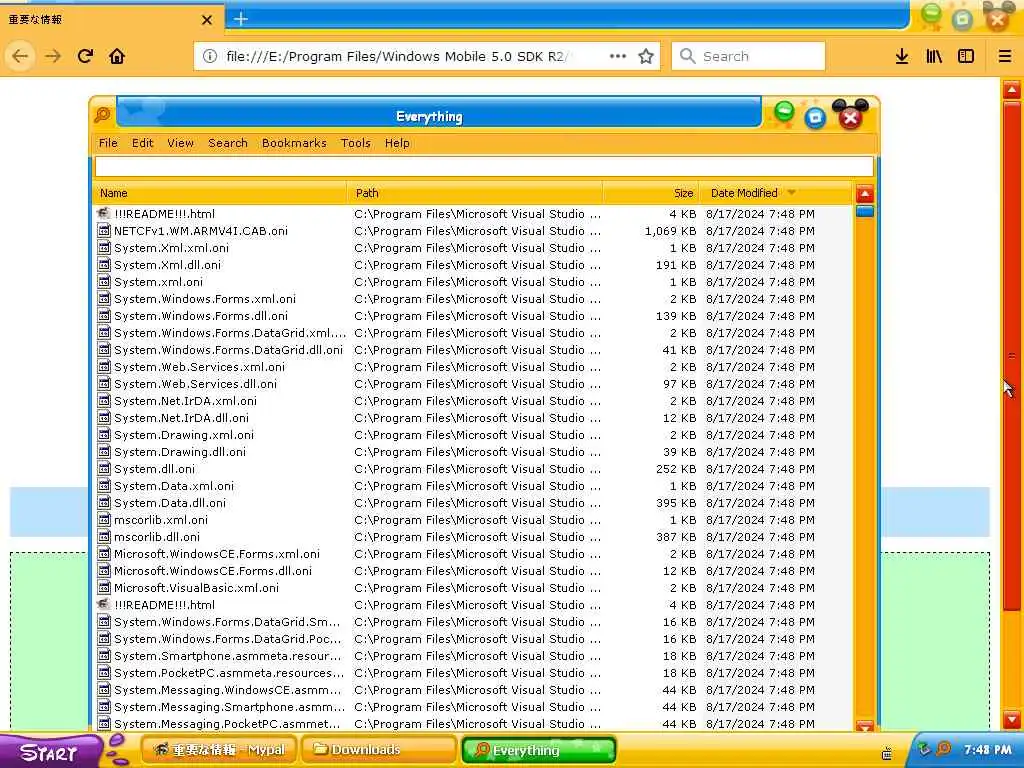Open the Library icon in browser toolbar
1024x768 pixels.
[x=934, y=57]
